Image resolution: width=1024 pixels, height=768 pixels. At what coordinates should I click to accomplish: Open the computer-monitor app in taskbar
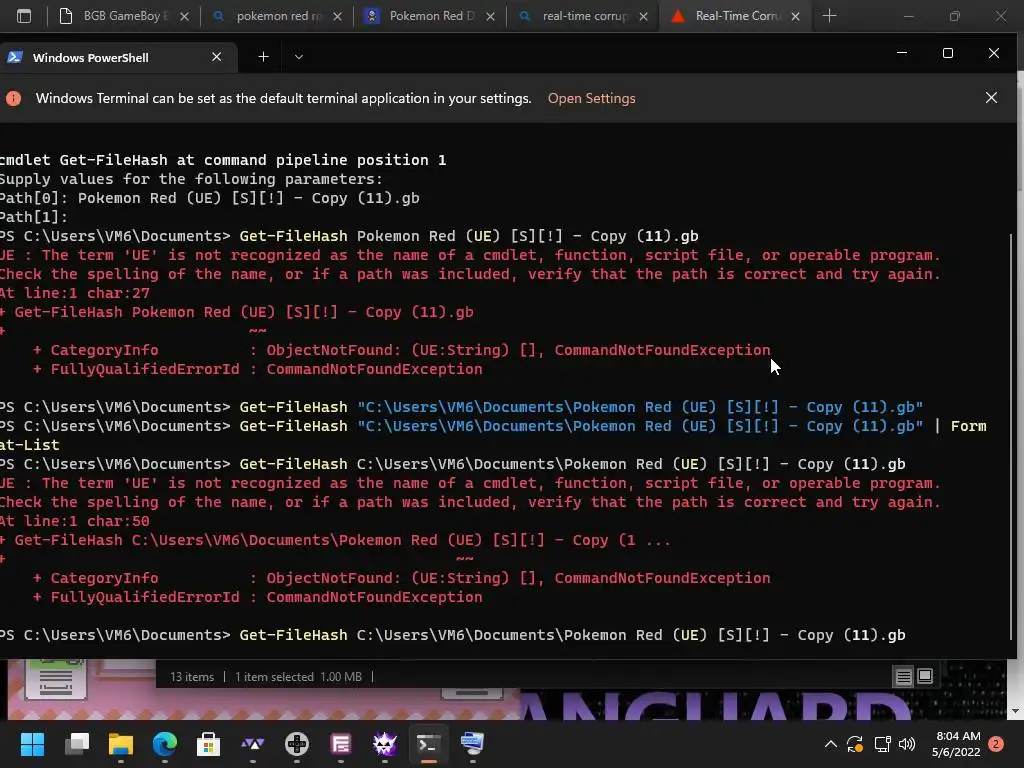pyautogui.click(x=472, y=743)
